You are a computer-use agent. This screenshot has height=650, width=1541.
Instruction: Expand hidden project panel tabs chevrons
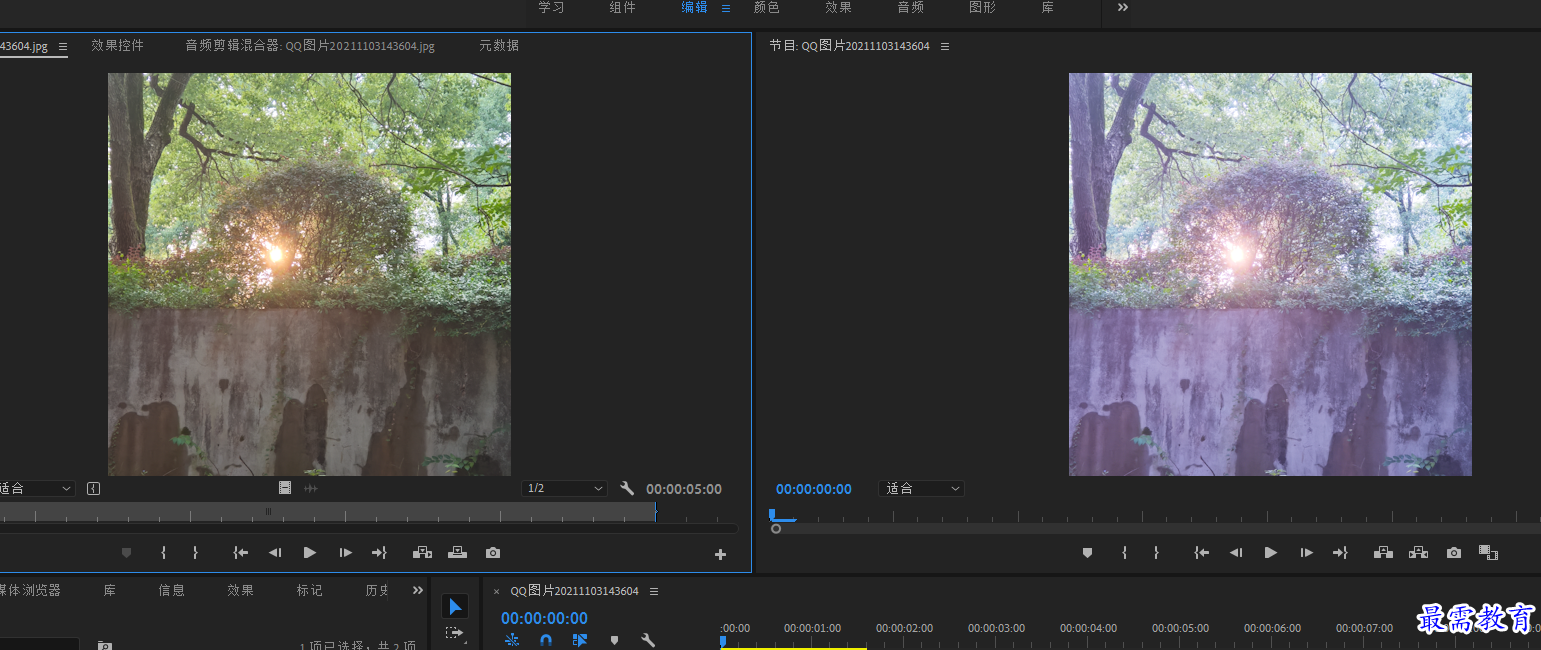click(x=418, y=590)
